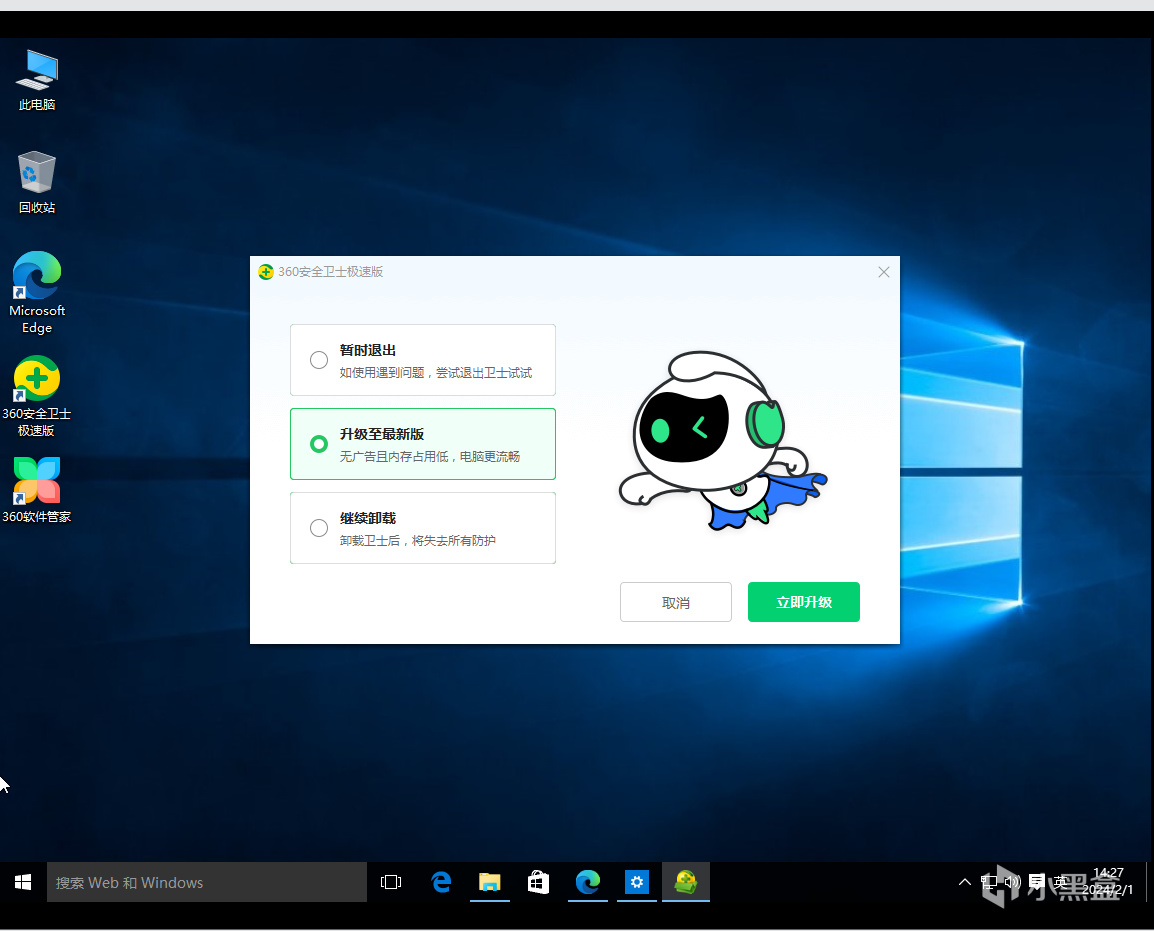Image resolution: width=1154 pixels, height=931 pixels.
Task: Click the 卸载卫士后，将失去所有防护 description text
Action: 417,541
